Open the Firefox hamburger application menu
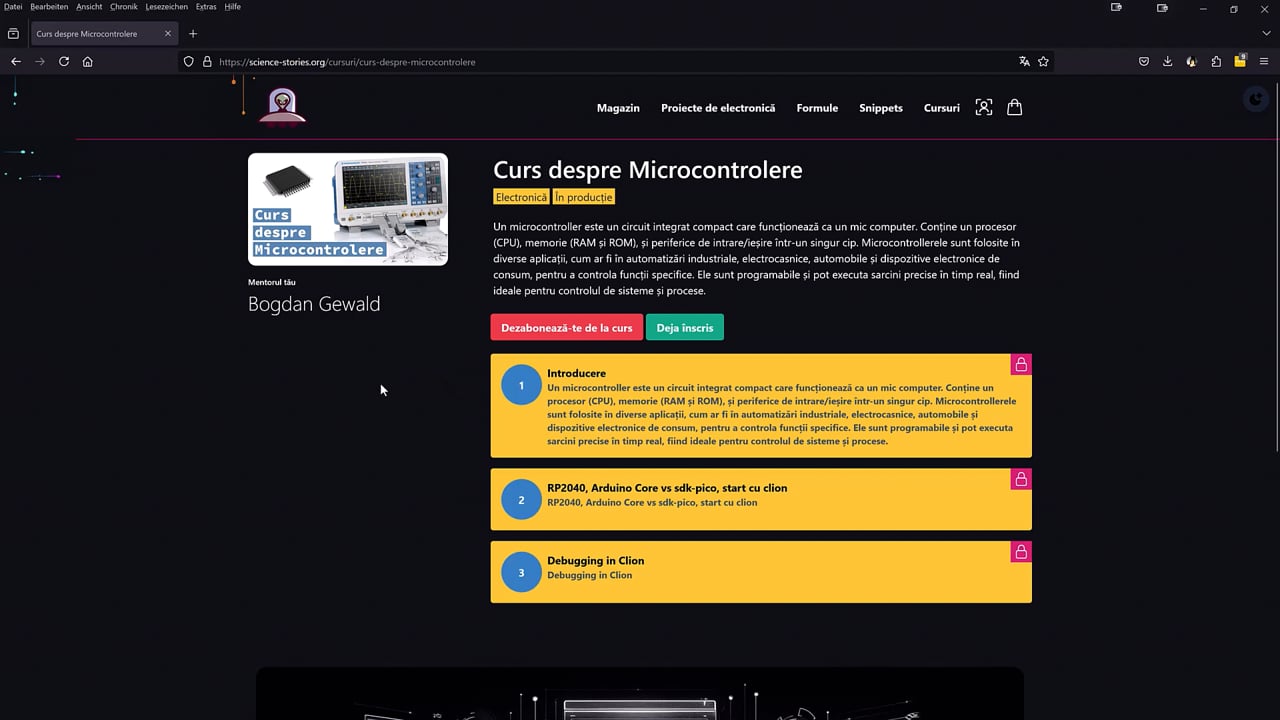This screenshot has height=720, width=1280. (x=1264, y=61)
